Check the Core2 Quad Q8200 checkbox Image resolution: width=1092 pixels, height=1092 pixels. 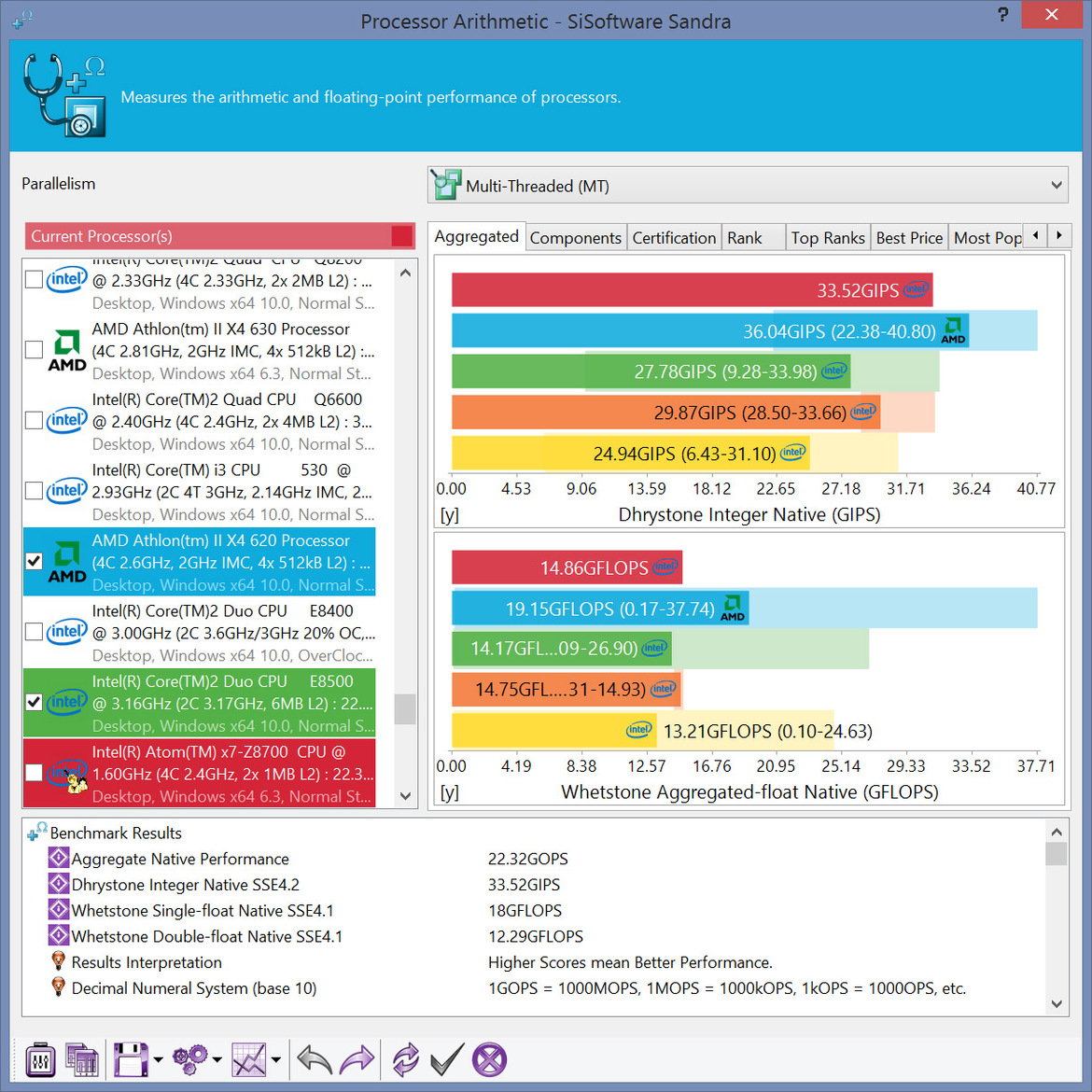34,279
